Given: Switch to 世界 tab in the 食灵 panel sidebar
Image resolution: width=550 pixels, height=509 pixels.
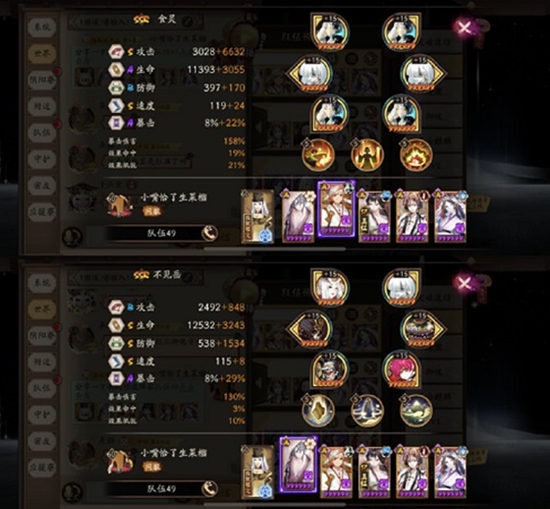Looking at the screenshot, I should [42, 53].
